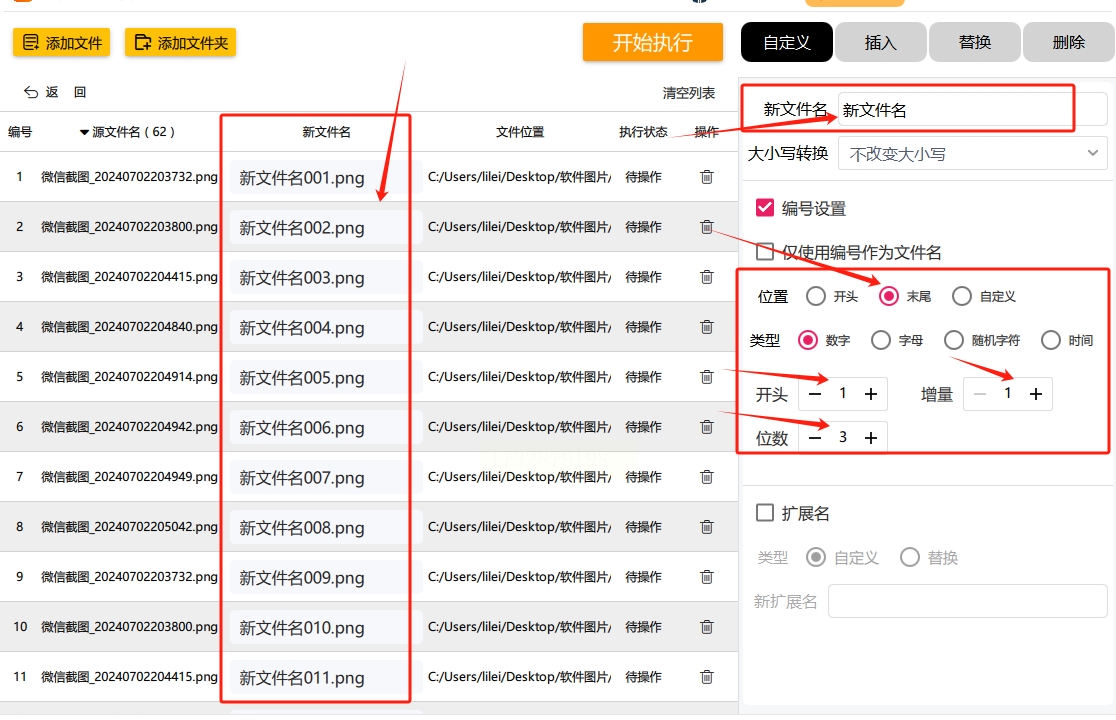Image resolution: width=1116 pixels, height=720 pixels.
Task: Choose 字母 type radio button
Action: 880,340
